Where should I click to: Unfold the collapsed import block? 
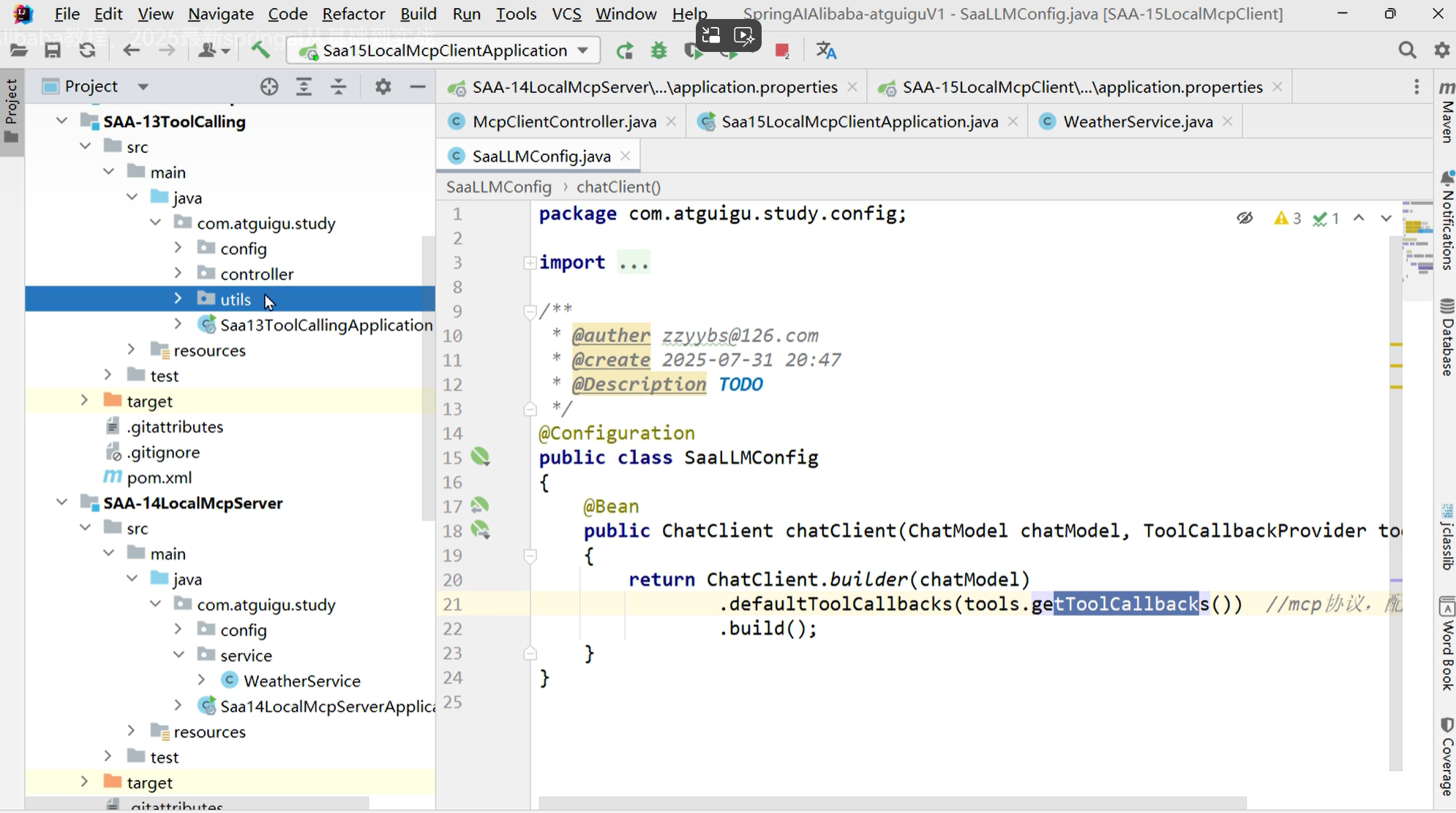pos(530,263)
